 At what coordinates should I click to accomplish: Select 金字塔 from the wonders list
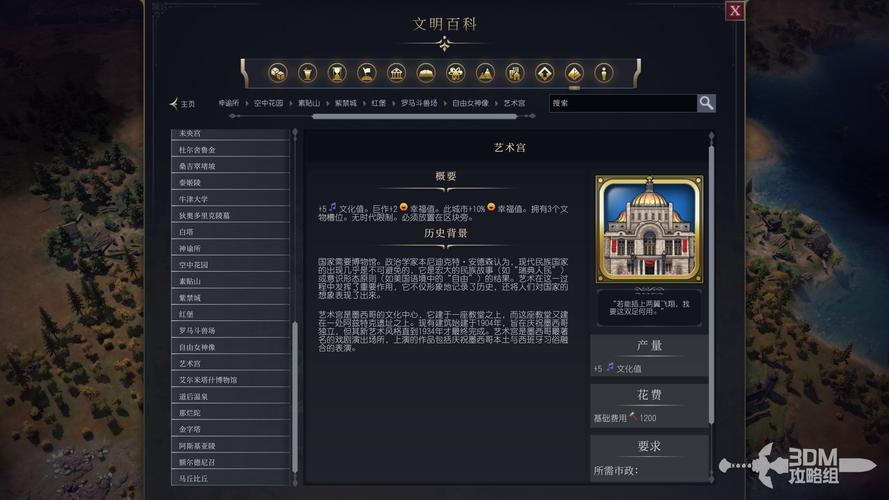click(190, 429)
